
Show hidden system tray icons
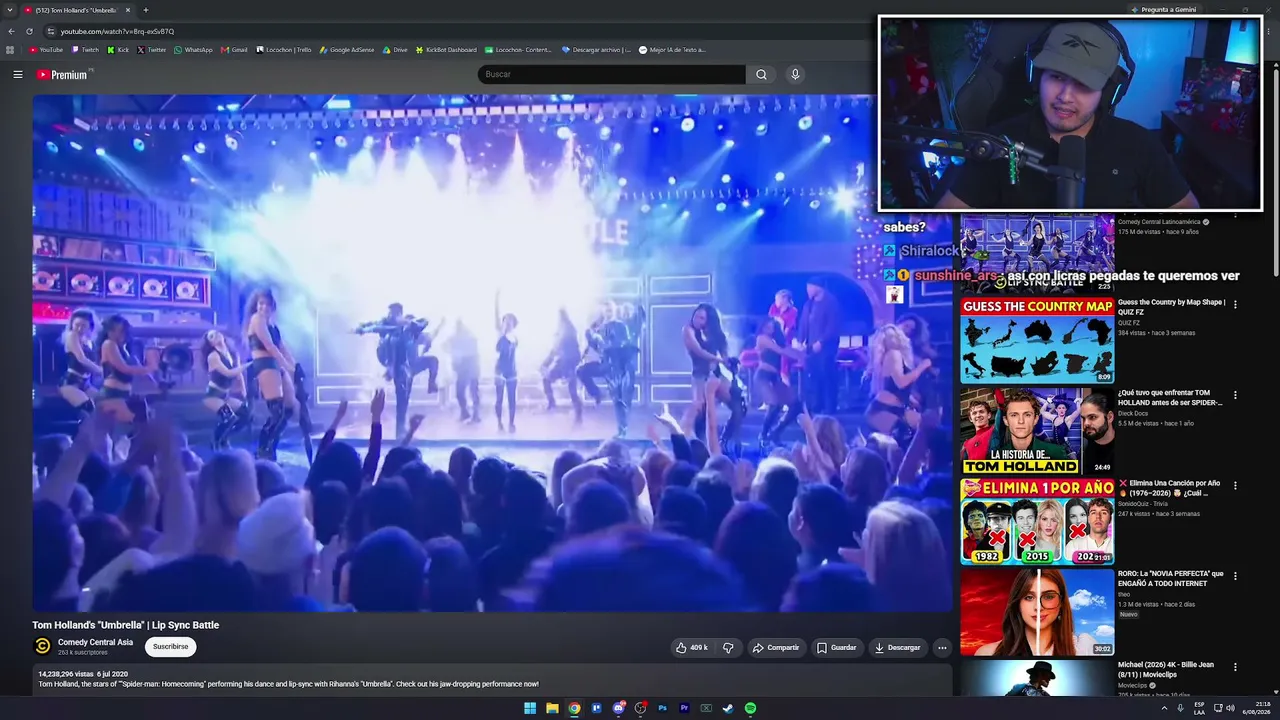(x=1164, y=708)
